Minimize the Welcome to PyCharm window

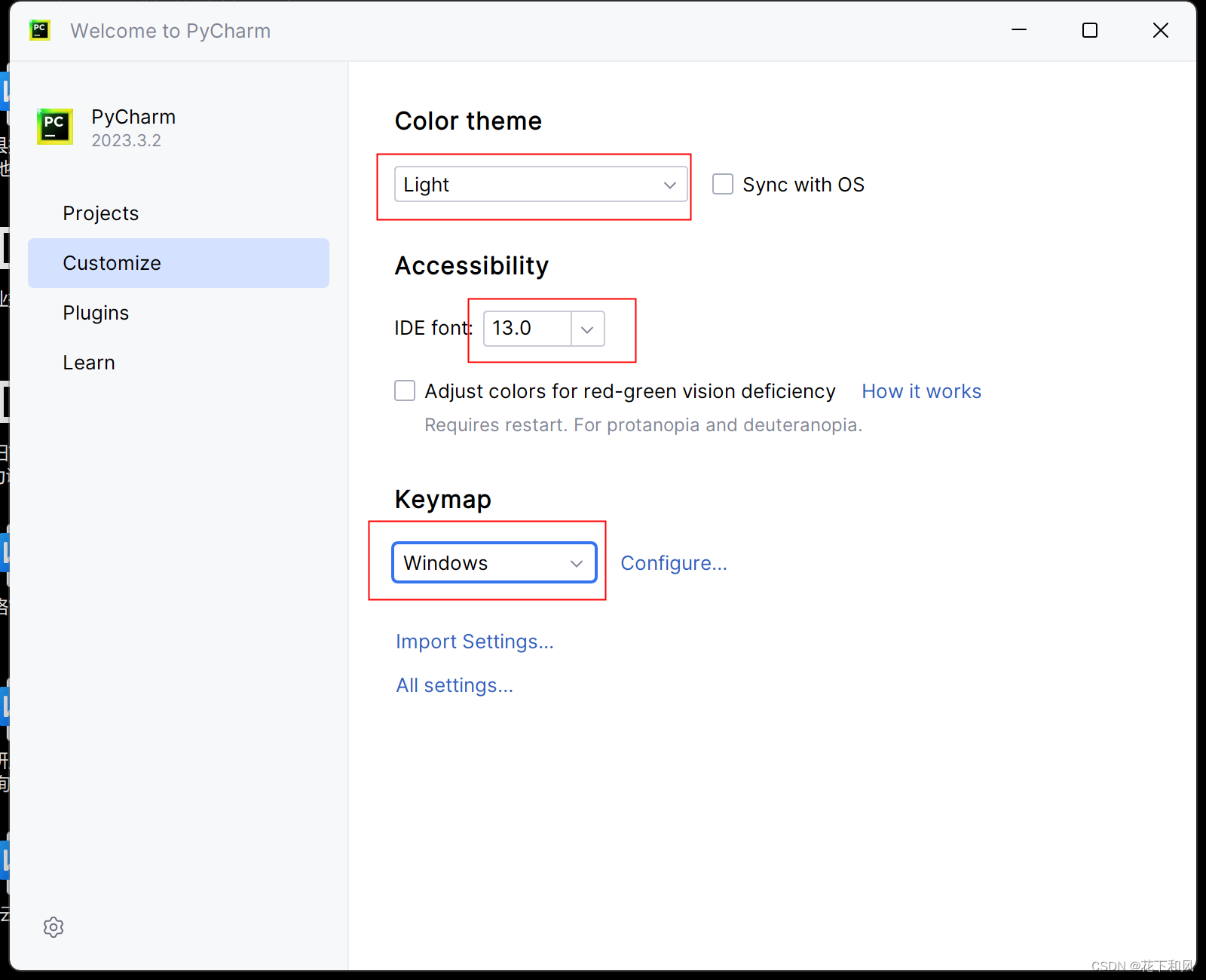pos(1019,30)
